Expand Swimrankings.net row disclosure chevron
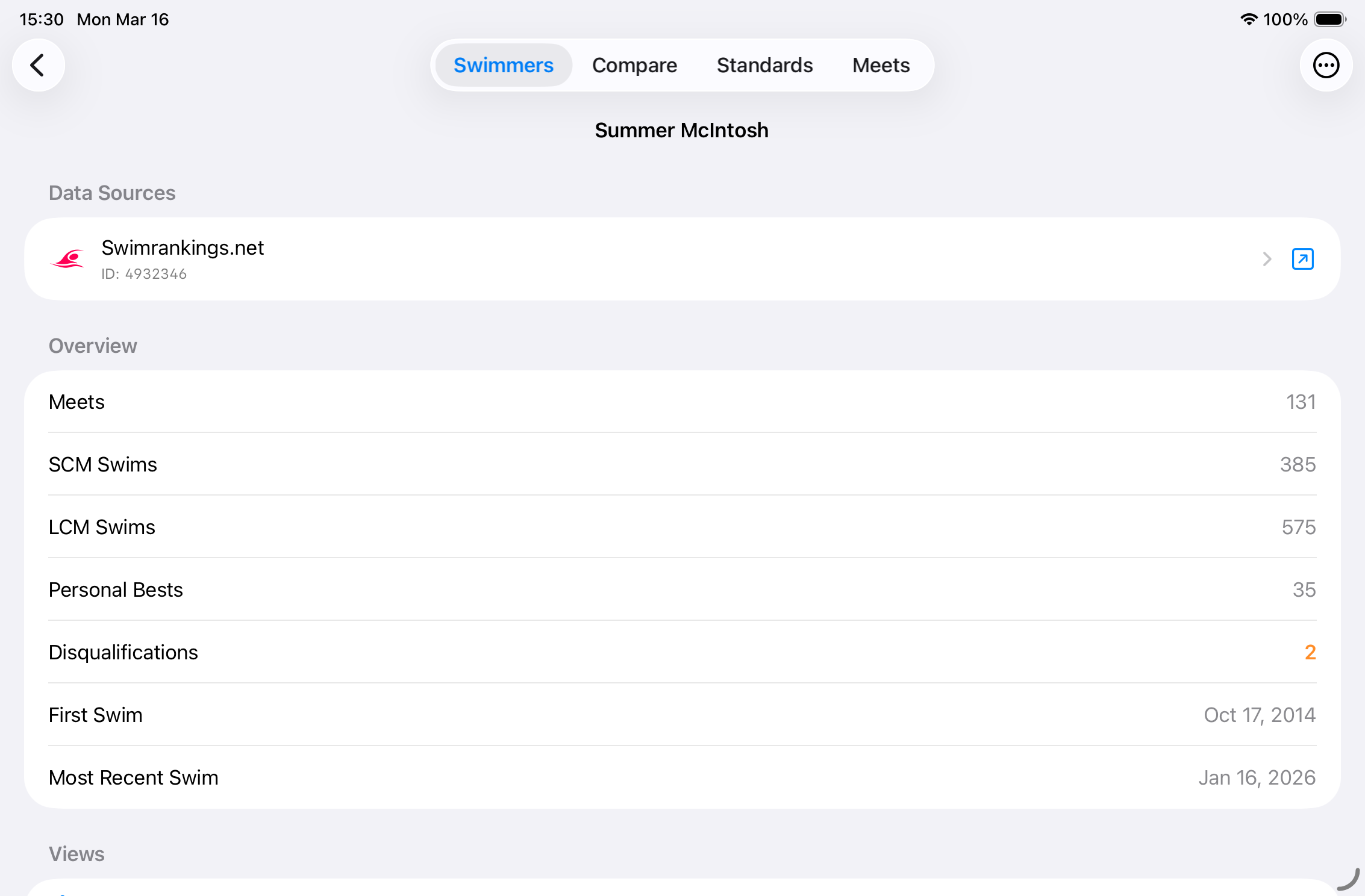Screen dimensions: 1365x896 (1267, 259)
